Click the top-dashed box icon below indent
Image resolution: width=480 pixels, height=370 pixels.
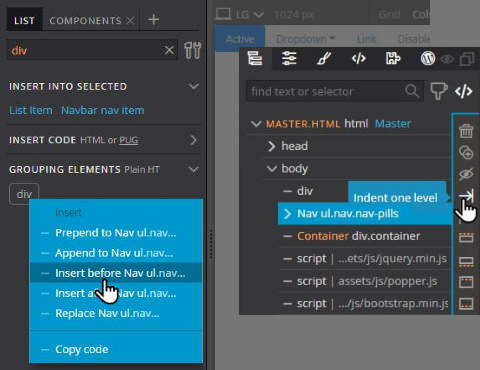point(466,237)
